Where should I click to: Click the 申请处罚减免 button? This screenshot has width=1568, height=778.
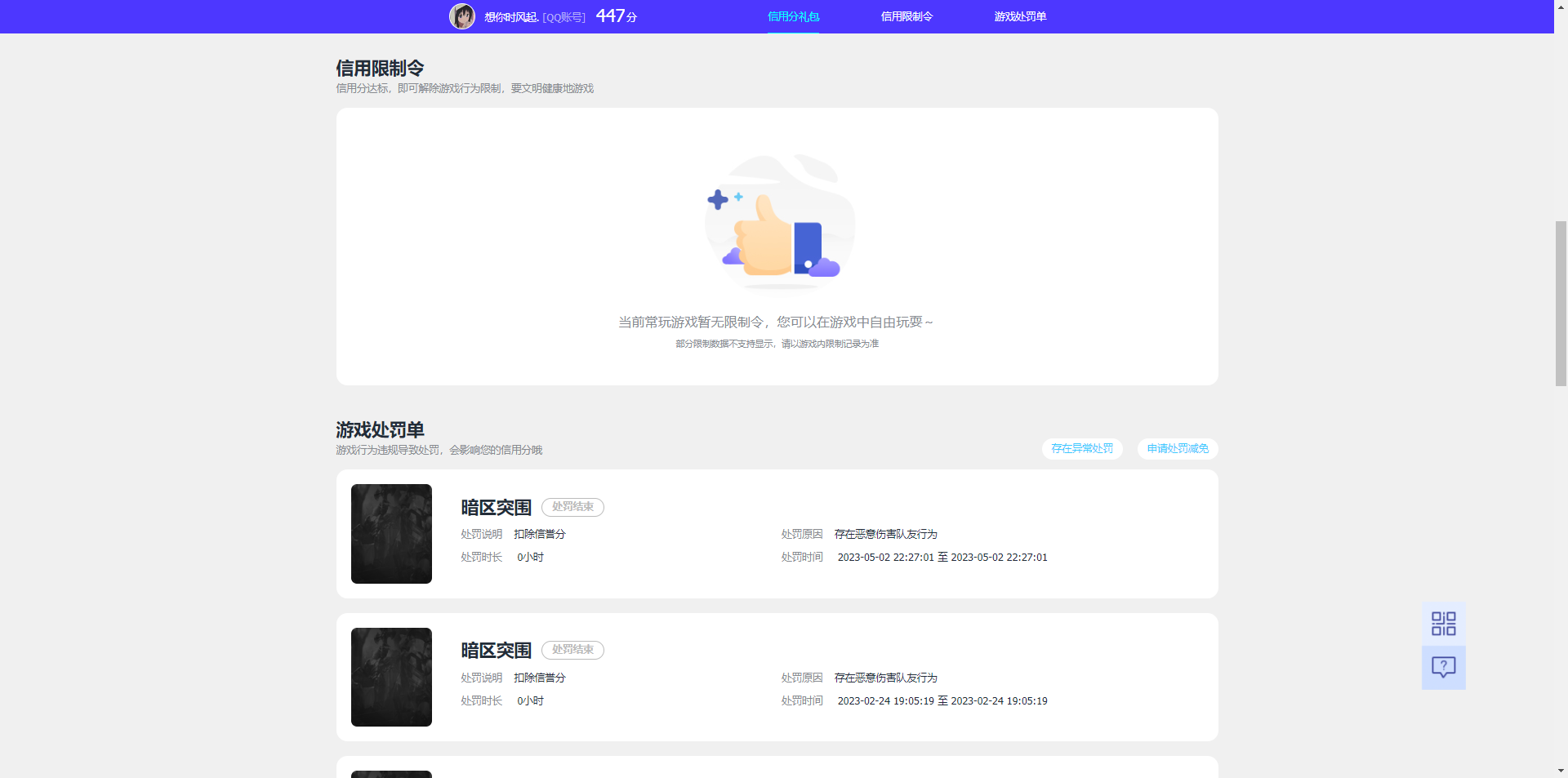pos(1178,449)
